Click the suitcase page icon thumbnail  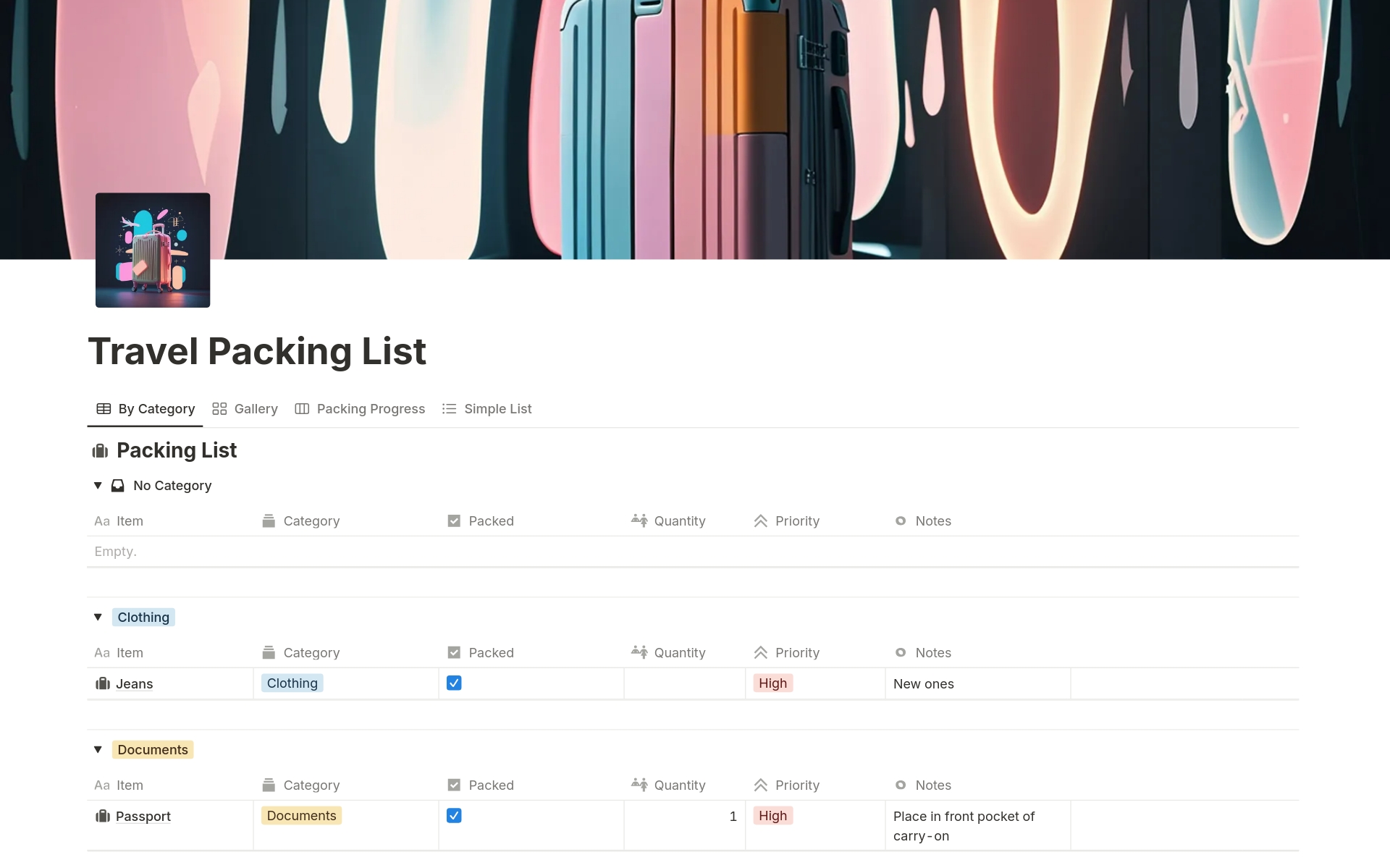coord(153,250)
